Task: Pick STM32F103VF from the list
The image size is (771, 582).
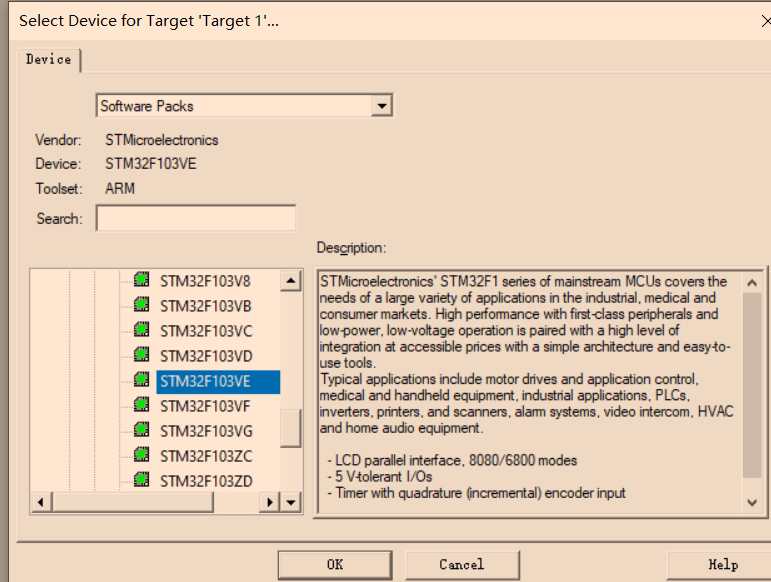Action: pyautogui.click(x=205, y=407)
